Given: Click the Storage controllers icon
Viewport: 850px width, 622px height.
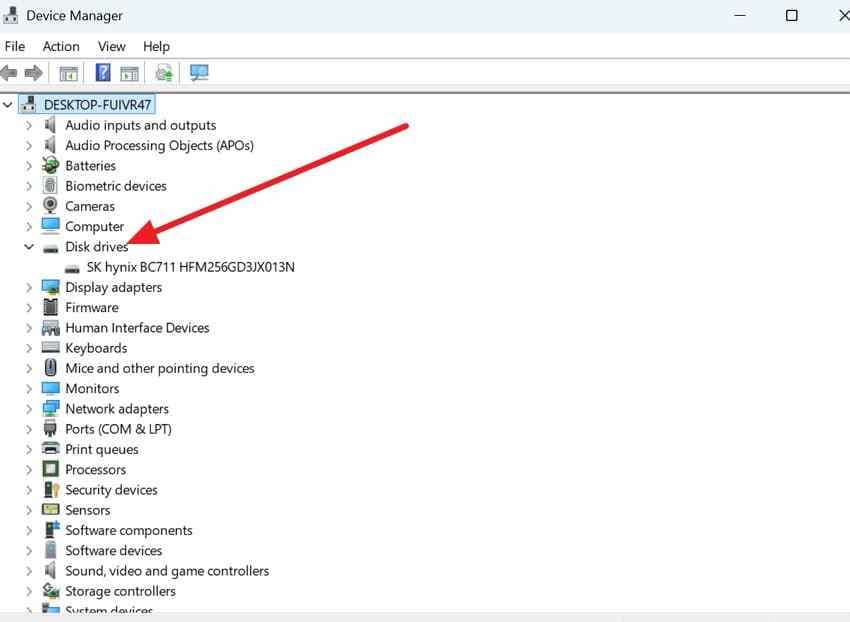Looking at the screenshot, I should tap(50, 591).
